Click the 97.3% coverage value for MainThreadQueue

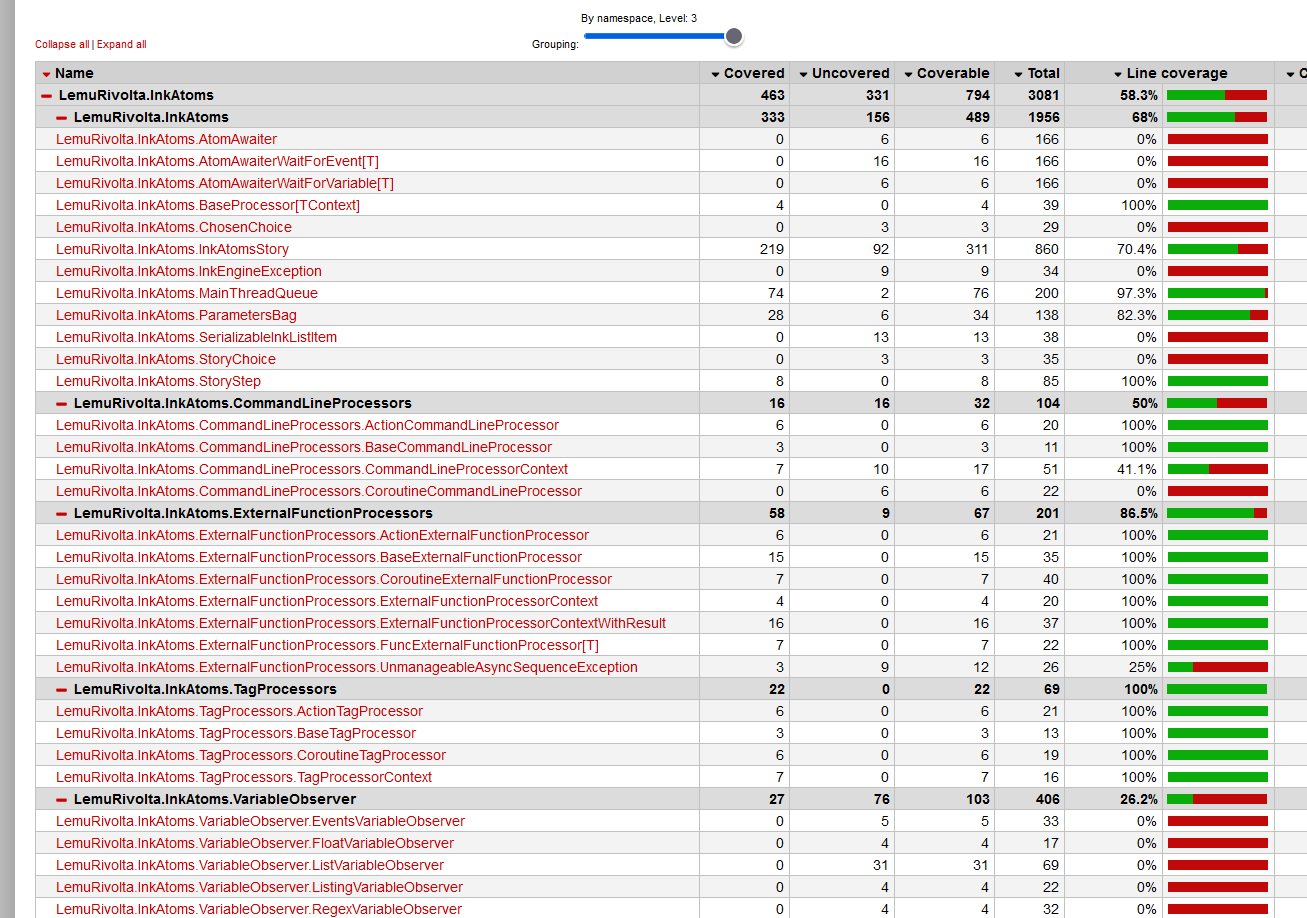[x=1137, y=293]
